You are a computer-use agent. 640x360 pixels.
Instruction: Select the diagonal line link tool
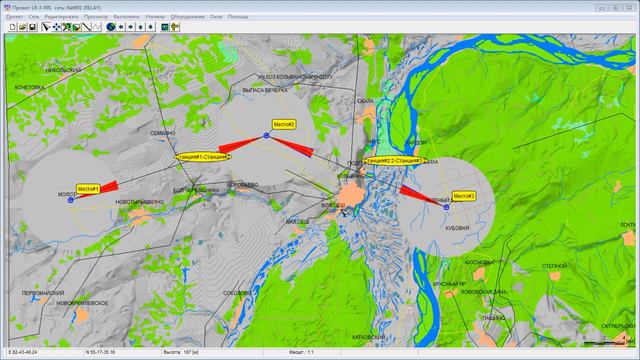point(86,27)
